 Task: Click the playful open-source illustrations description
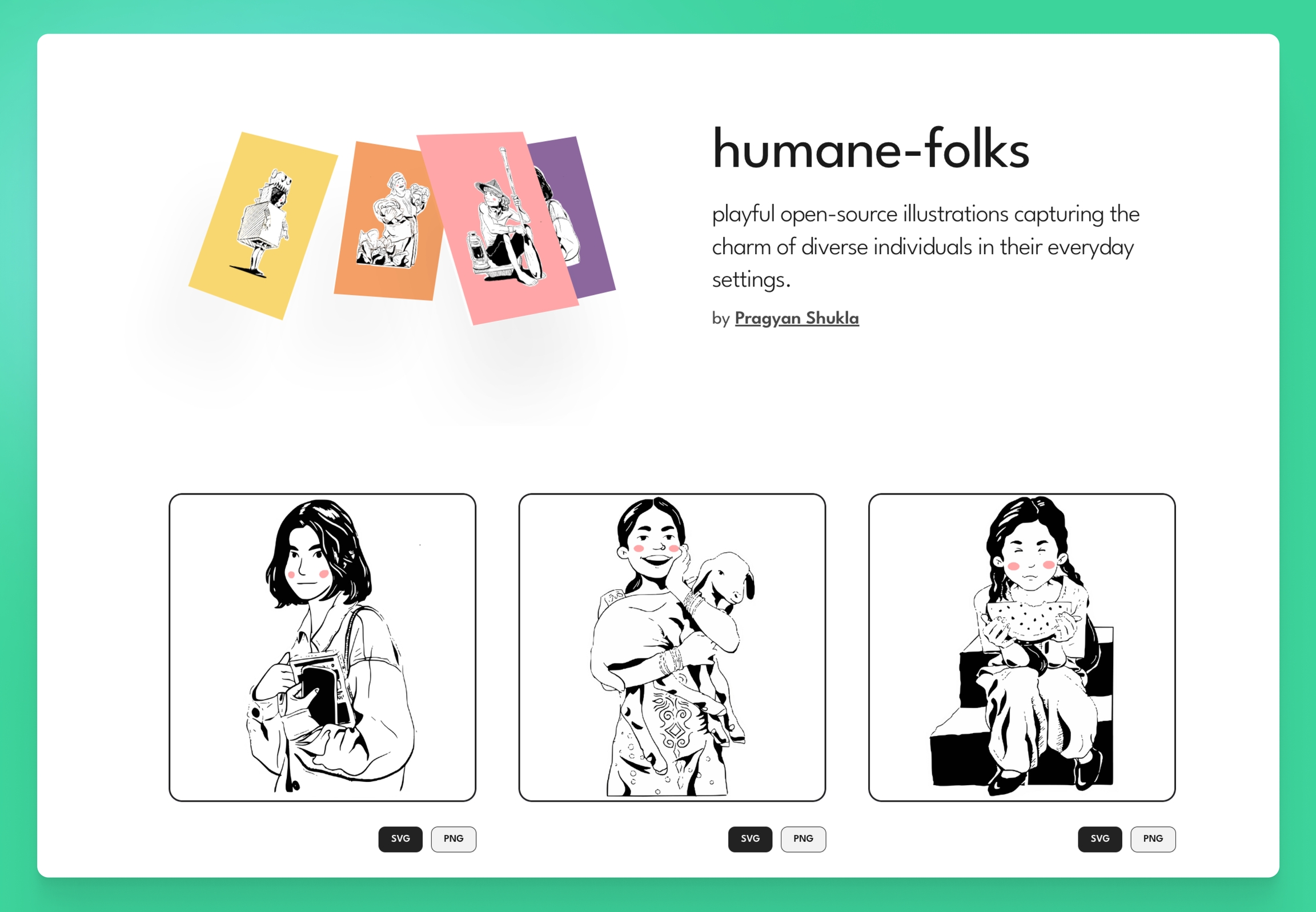(x=926, y=246)
